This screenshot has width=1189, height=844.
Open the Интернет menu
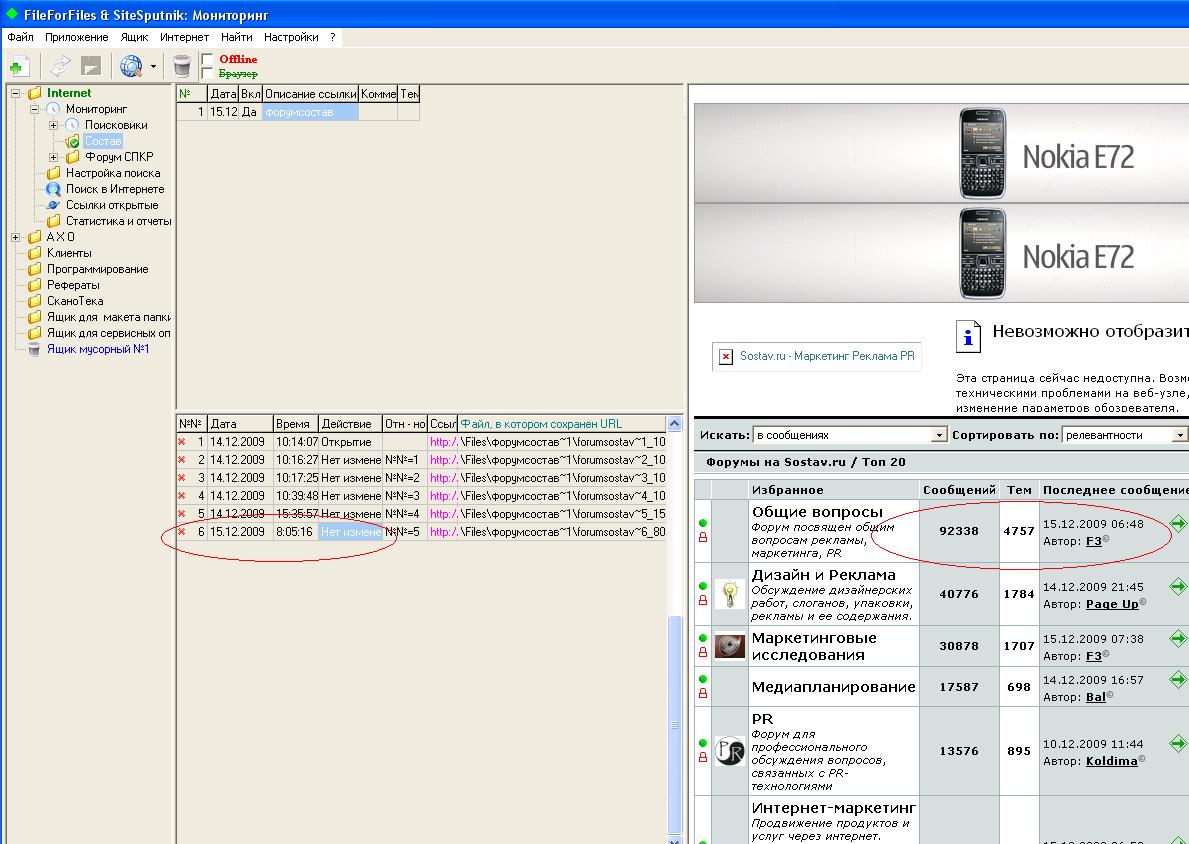(184, 37)
